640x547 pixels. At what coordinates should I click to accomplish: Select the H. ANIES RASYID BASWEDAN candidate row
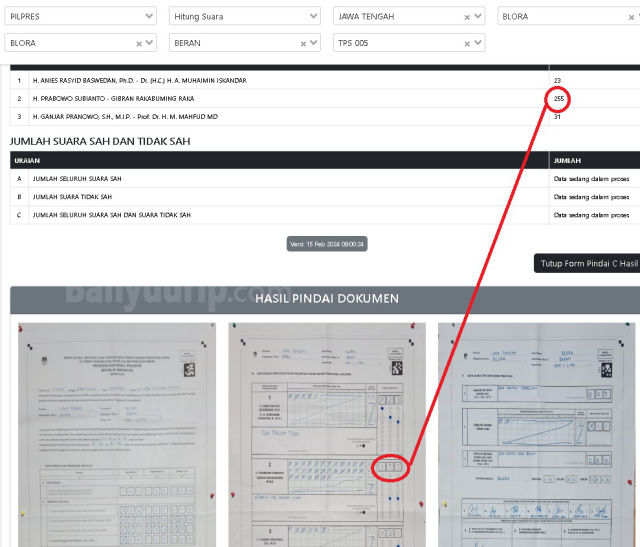[325, 80]
